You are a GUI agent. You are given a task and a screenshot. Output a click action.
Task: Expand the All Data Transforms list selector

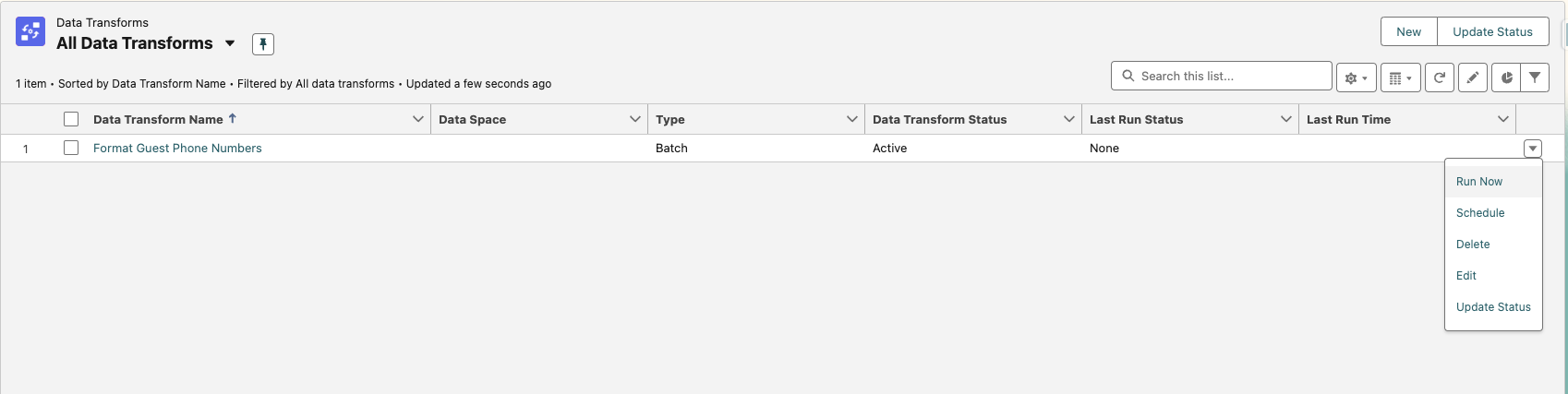(230, 43)
